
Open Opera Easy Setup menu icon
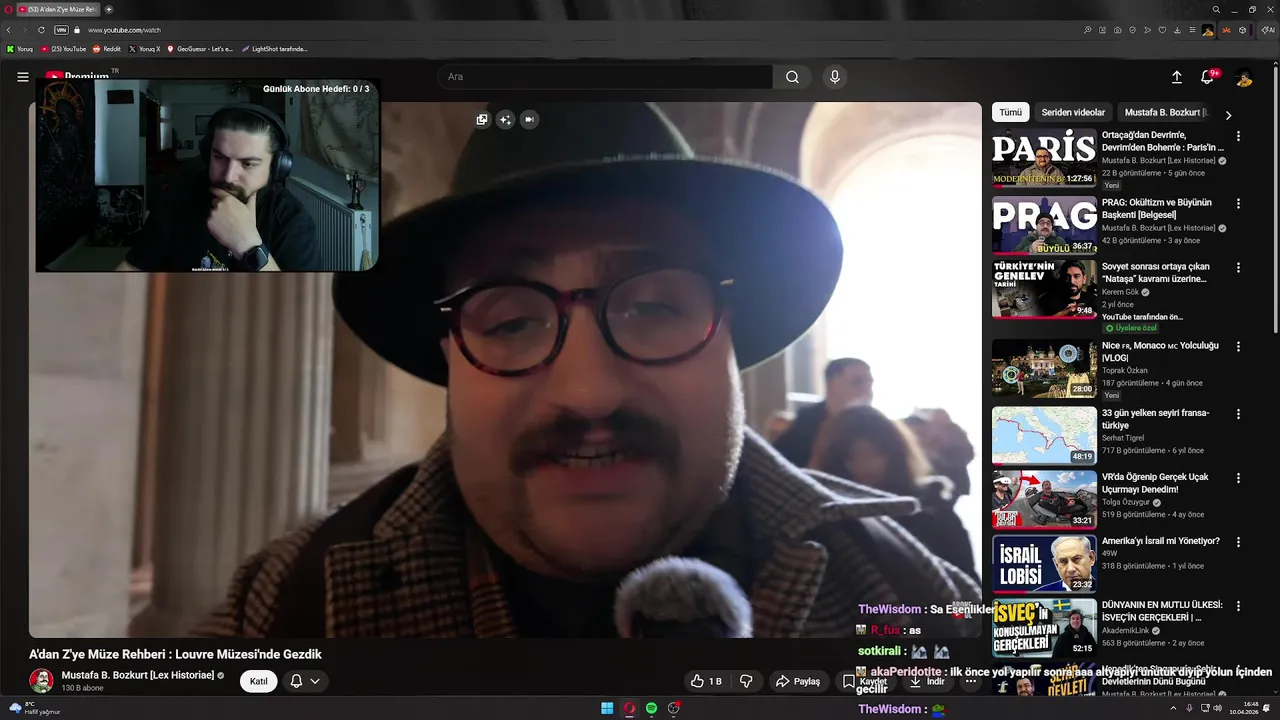tap(1192, 30)
